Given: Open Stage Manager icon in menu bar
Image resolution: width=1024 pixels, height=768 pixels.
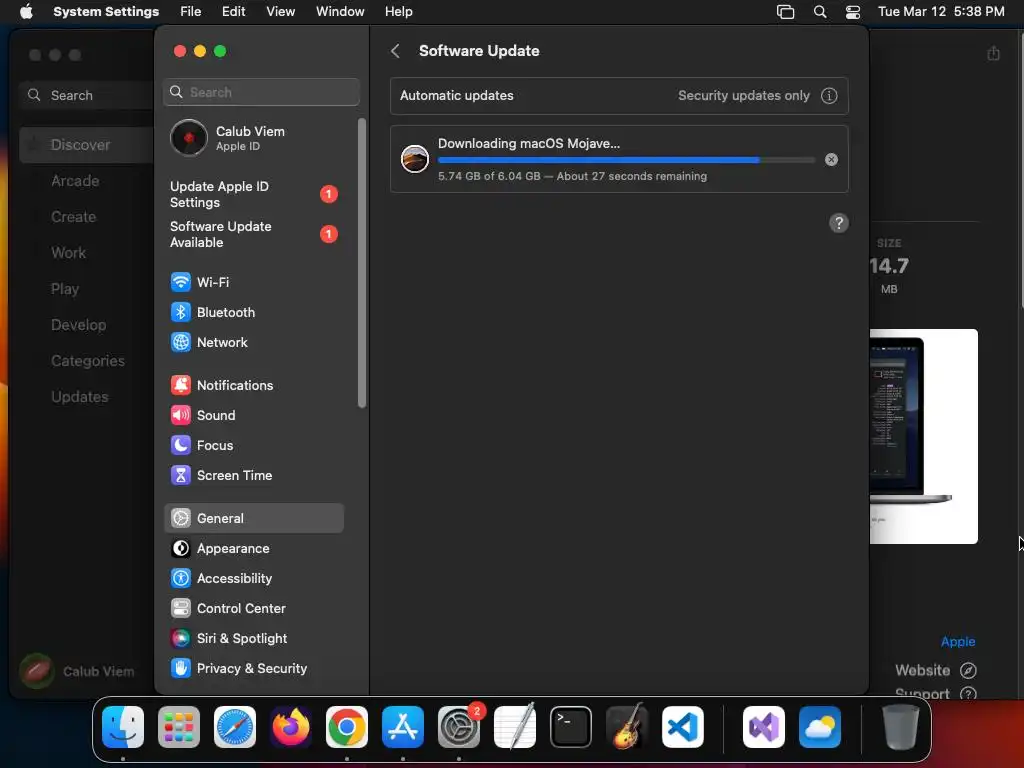Looking at the screenshot, I should (x=786, y=12).
